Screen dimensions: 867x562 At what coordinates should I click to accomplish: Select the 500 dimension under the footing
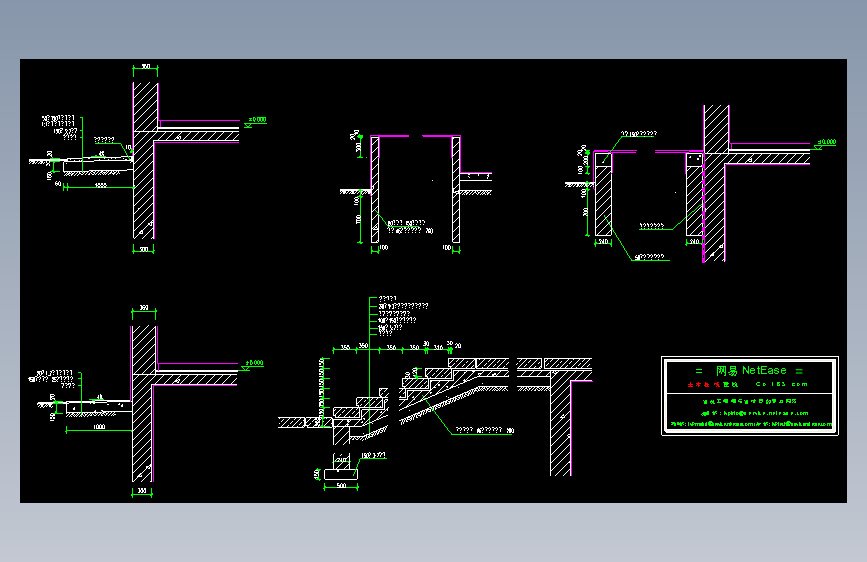(x=341, y=485)
